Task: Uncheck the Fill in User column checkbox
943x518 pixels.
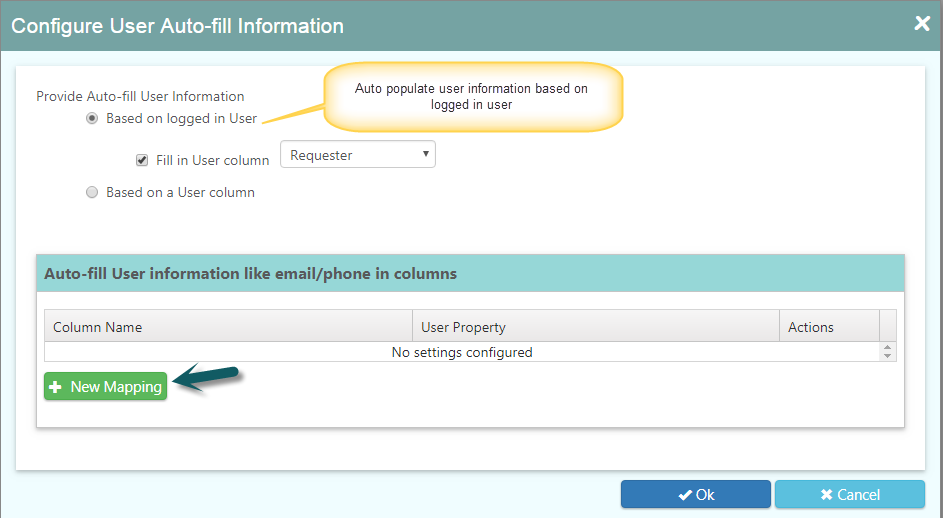Action: 142,160
